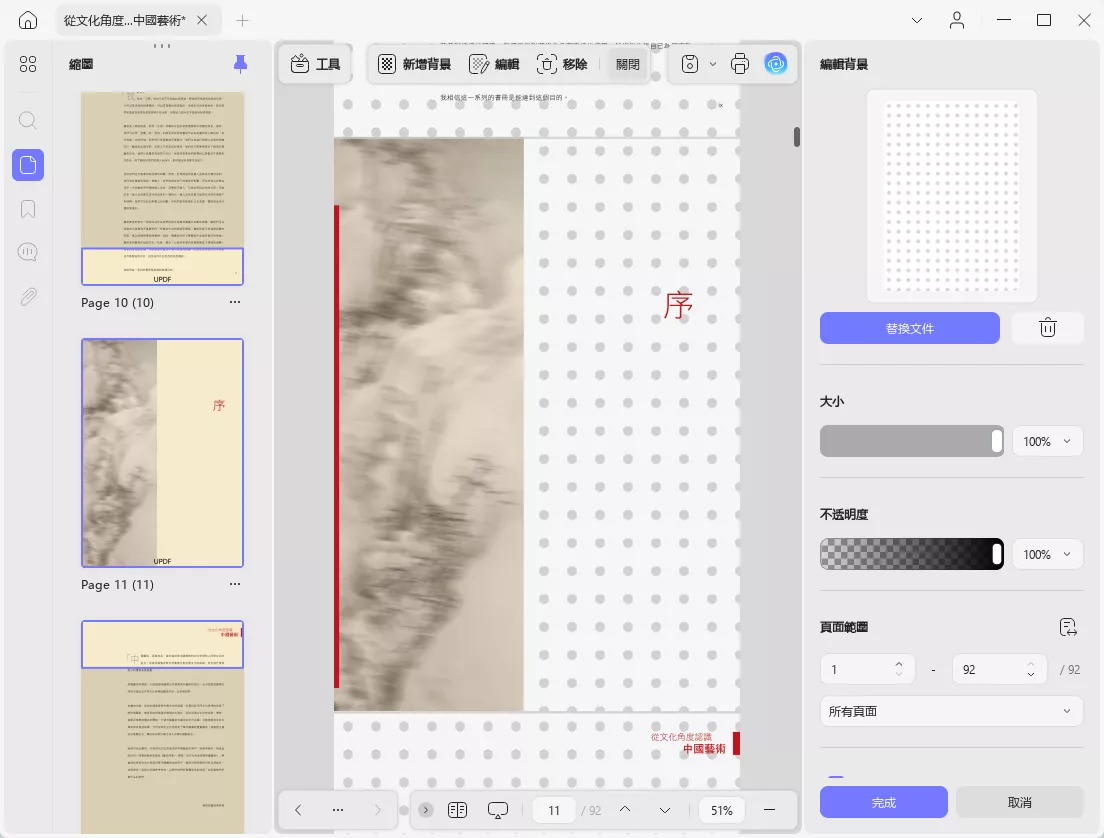
Task: Click the UPDF AI assistant icon
Action: point(775,64)
